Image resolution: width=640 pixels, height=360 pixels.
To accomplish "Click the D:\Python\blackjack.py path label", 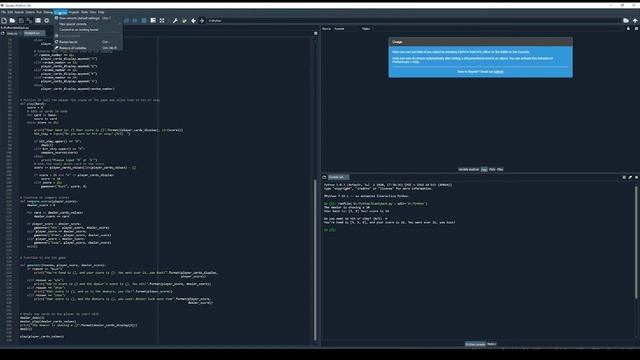I will click(15, 28).
